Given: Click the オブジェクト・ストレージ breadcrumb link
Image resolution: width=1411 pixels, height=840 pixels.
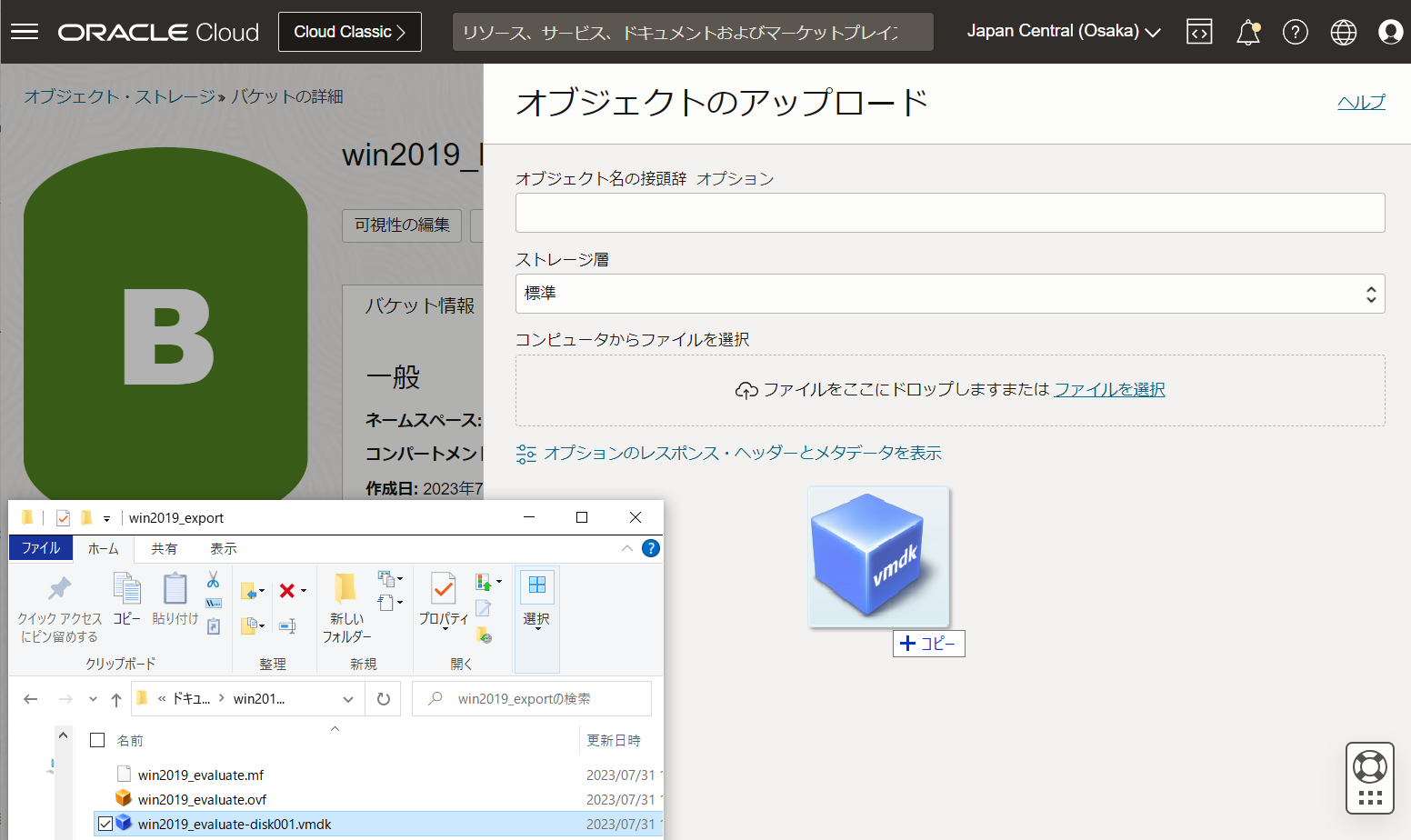Looking at the screenshot, I should (119, 96).
